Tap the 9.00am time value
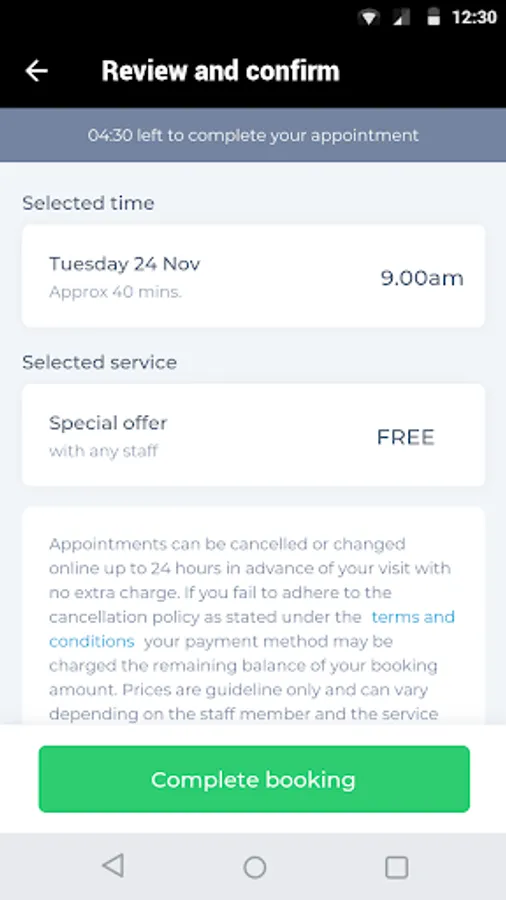Image resolution: width=506 pixels, height=900 pixels. pos(422,278)
